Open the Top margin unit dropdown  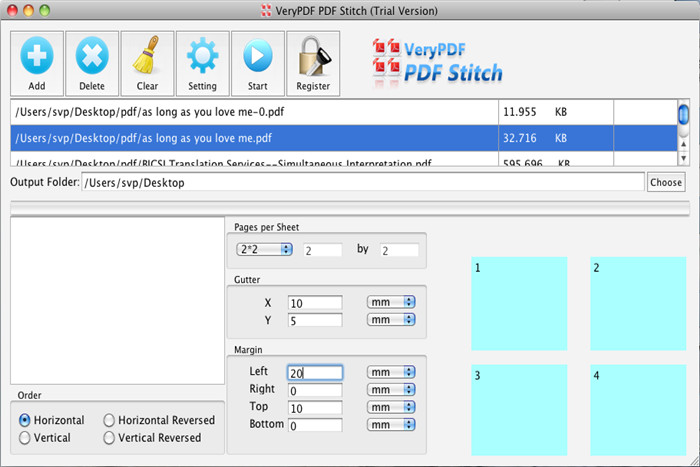391,407
